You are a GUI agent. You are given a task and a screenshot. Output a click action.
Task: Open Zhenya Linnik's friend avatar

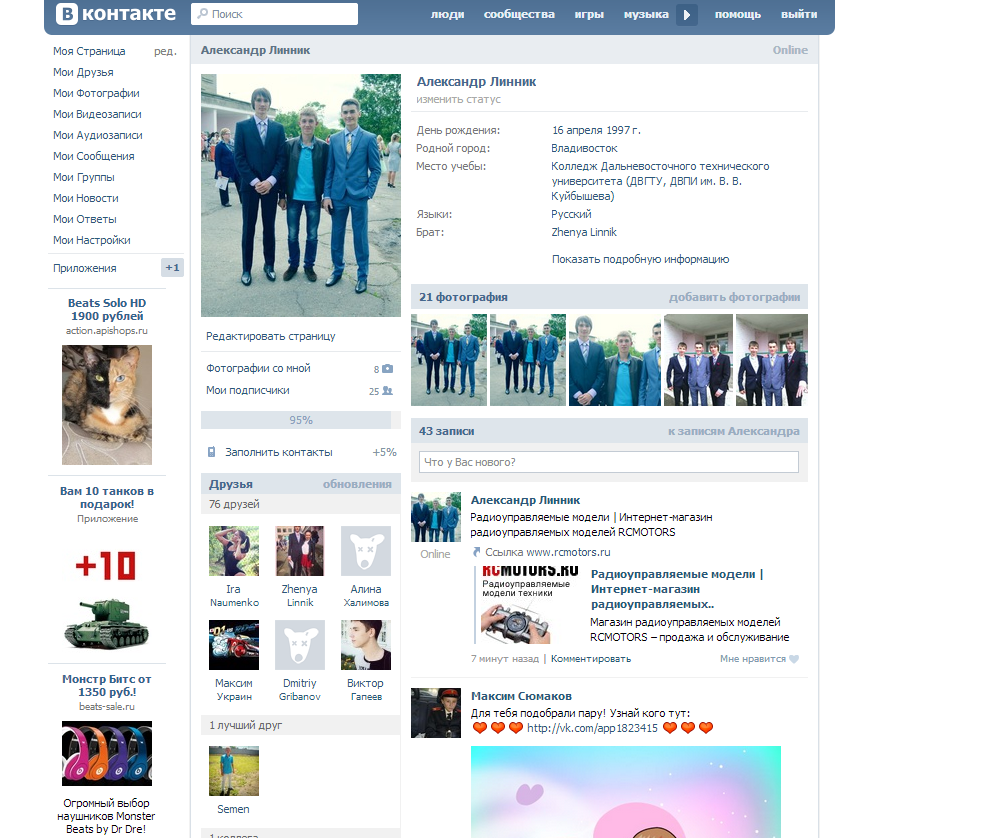[300, 551]
